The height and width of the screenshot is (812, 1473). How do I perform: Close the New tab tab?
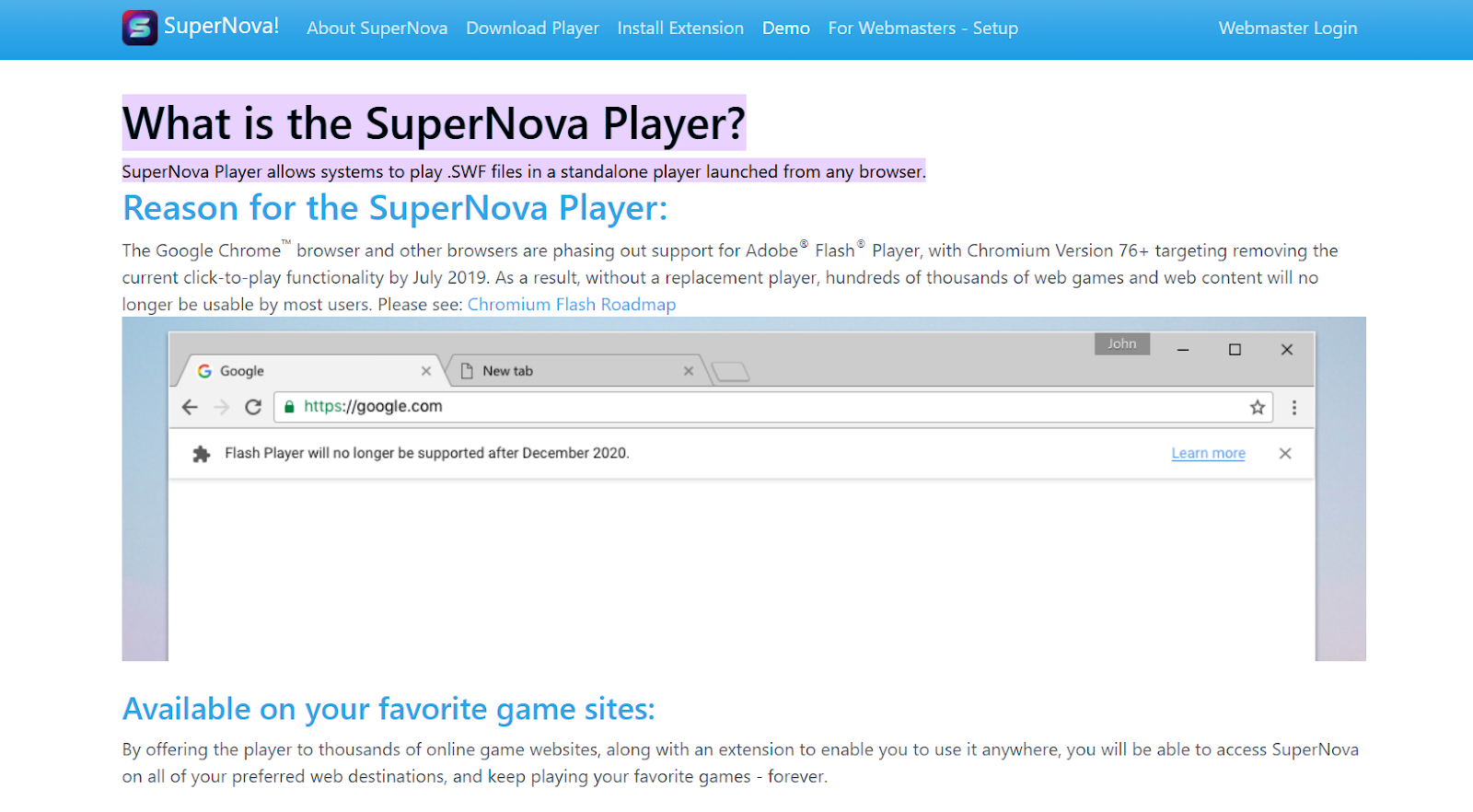click(689, 371)
